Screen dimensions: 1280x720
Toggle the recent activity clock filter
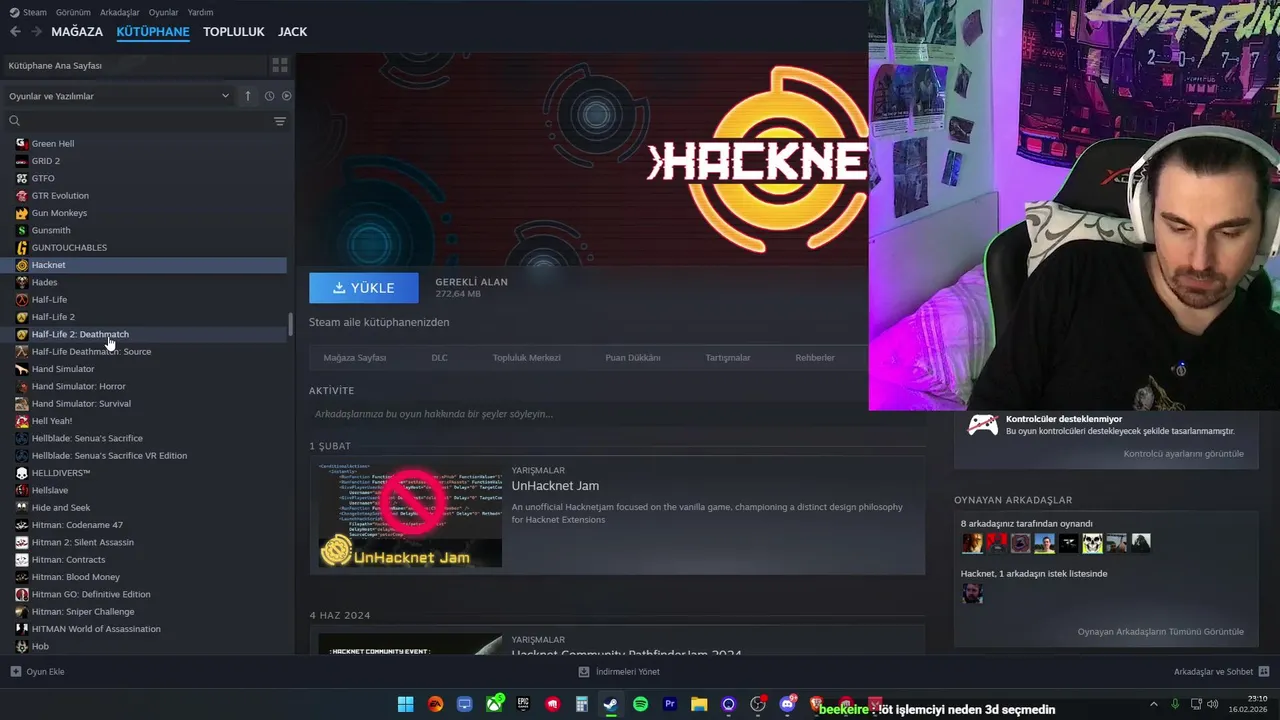[269, 96]
